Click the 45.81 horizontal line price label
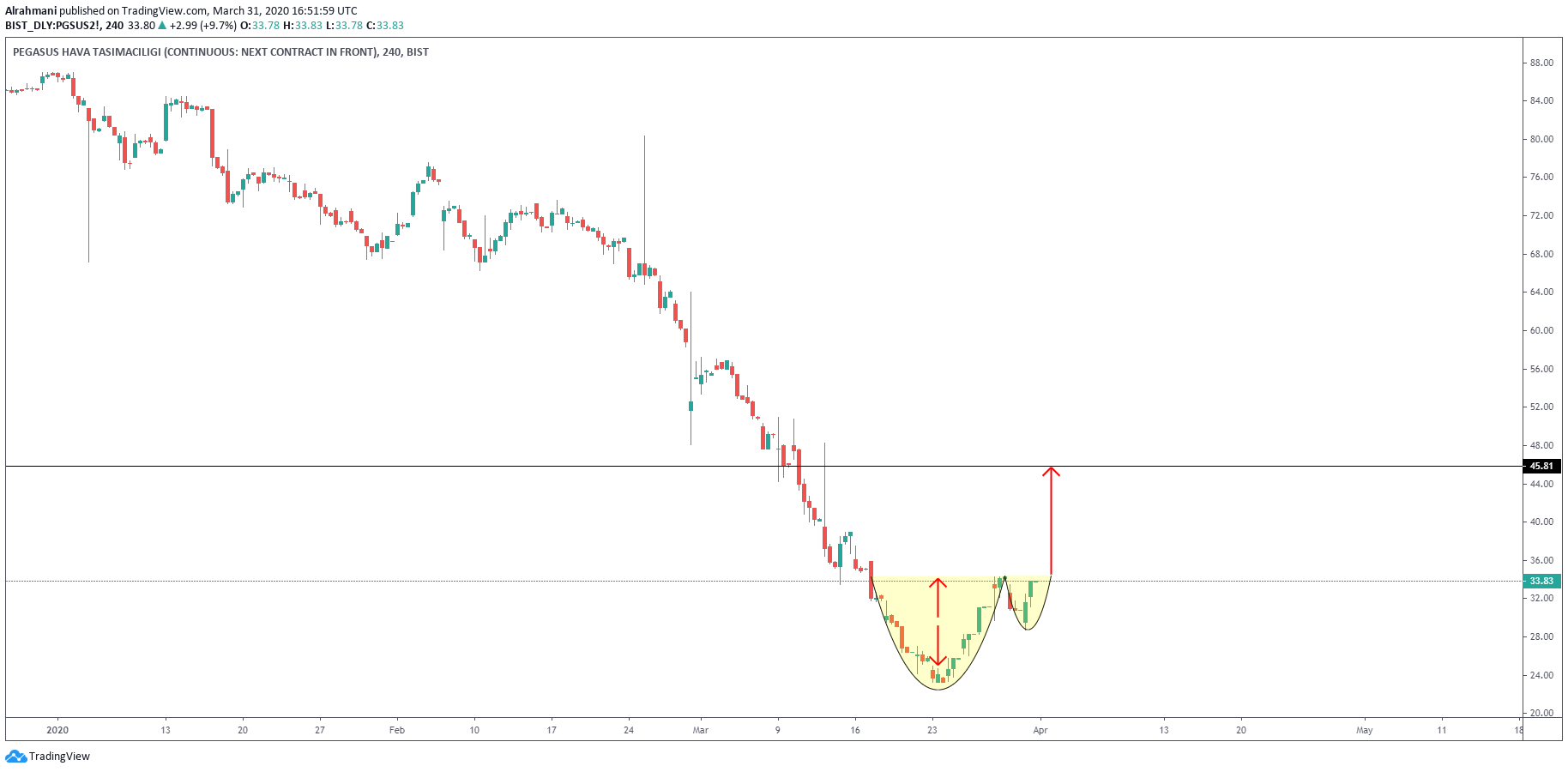 click(1541, 466)
